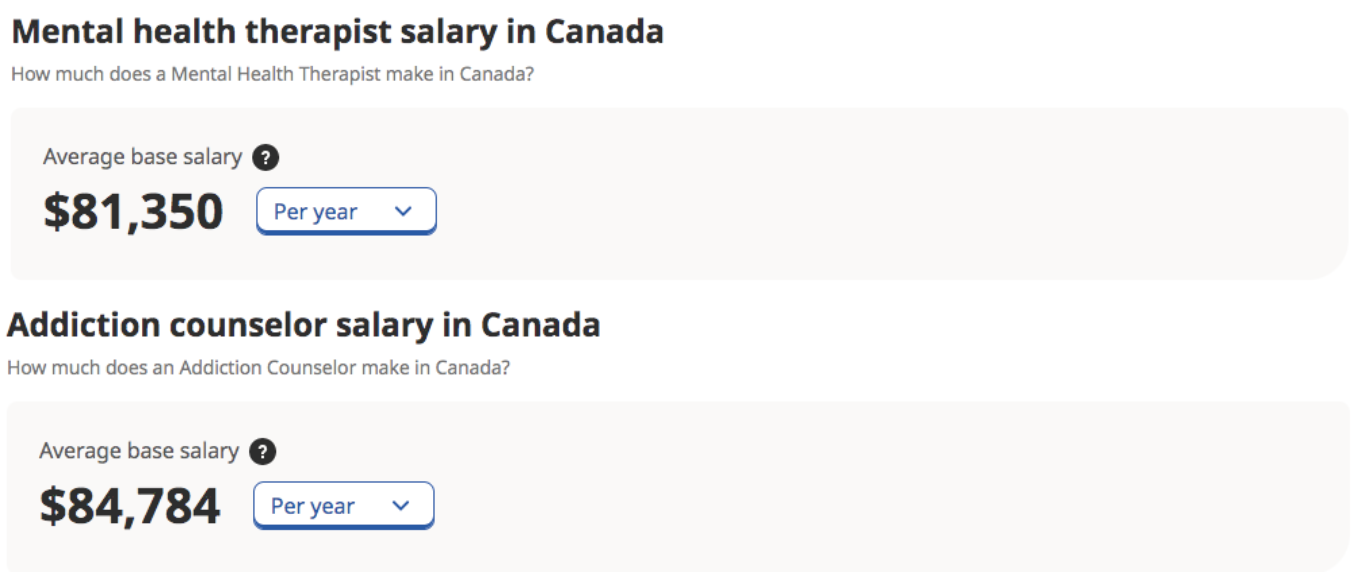This screenshot has width=1360, height=576.
Task: Click 'Average base salary' label above $81,350
Action: coord(142,157)
